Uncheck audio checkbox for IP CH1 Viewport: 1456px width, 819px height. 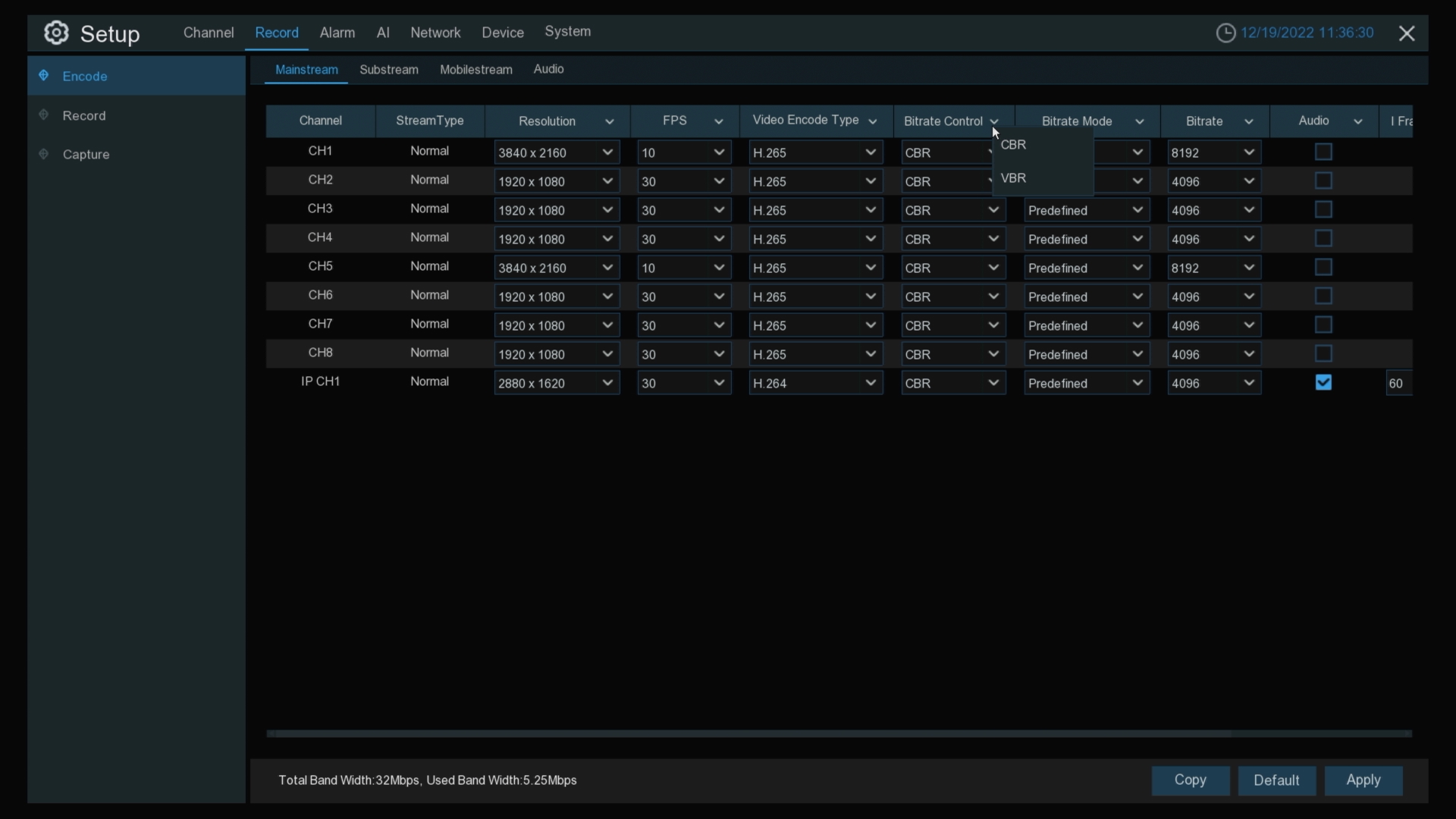tap(1323, 383)
